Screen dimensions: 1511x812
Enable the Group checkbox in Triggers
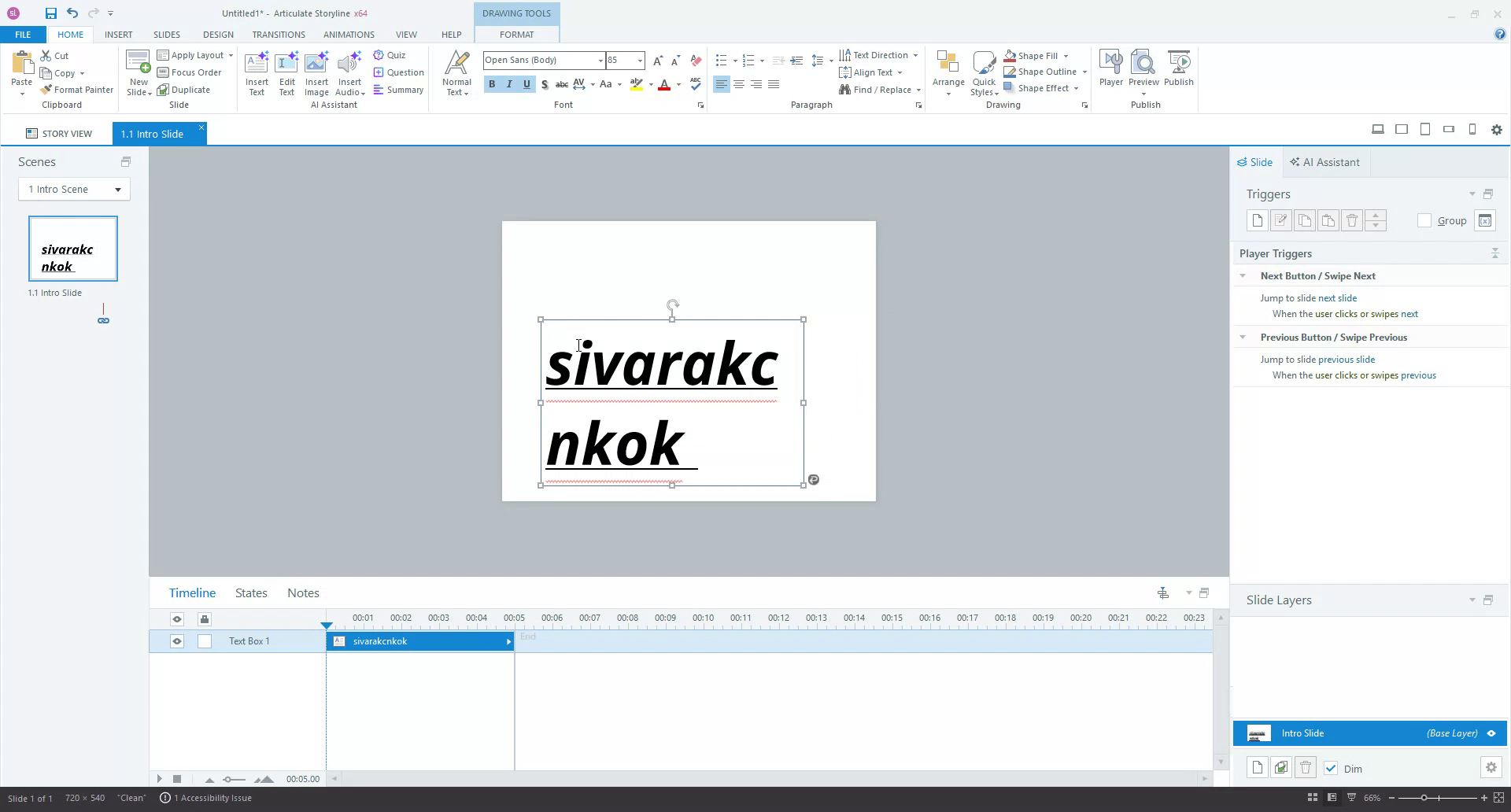click(1424, 221)
